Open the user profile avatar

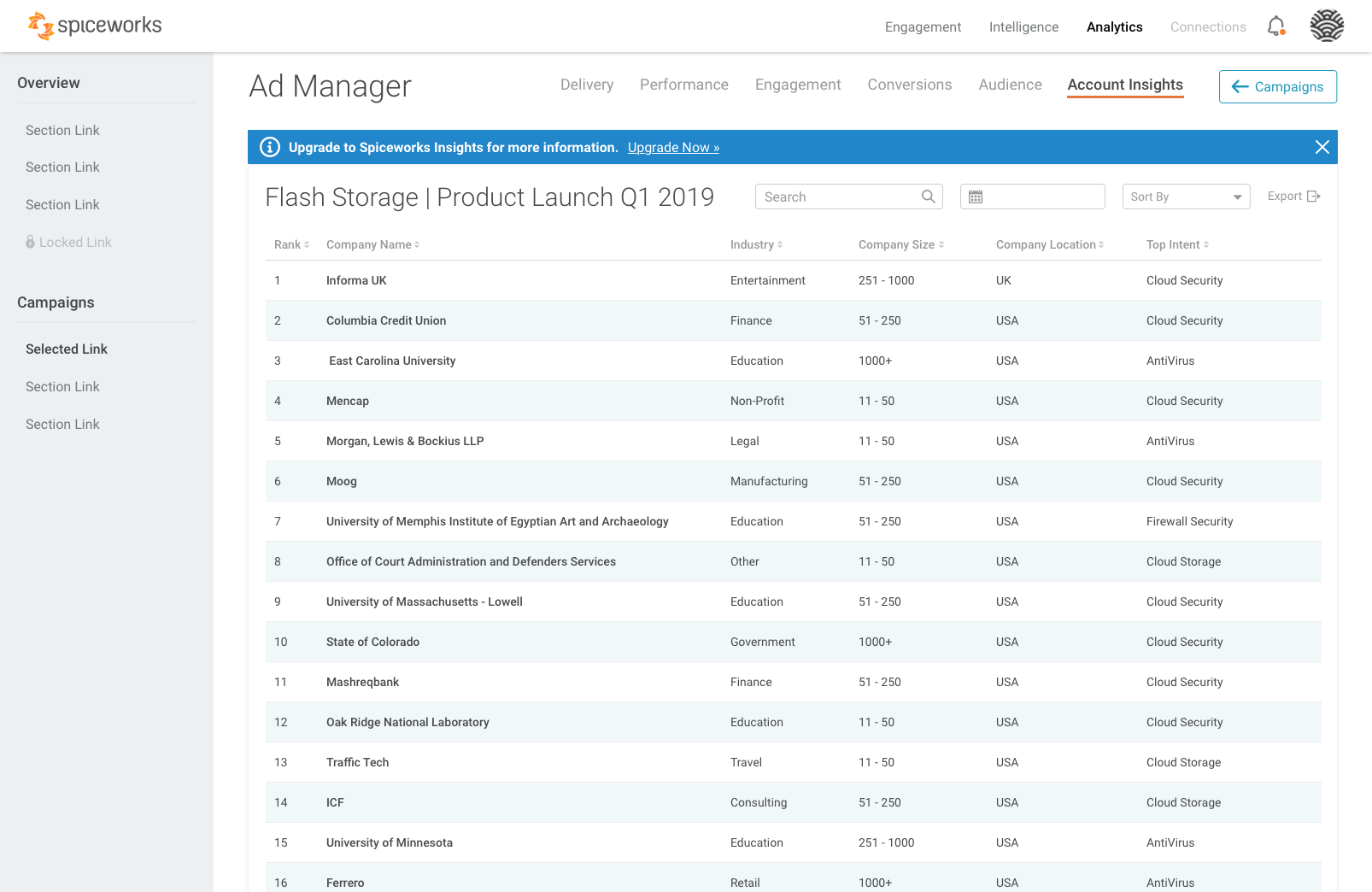coord(1327,26)
